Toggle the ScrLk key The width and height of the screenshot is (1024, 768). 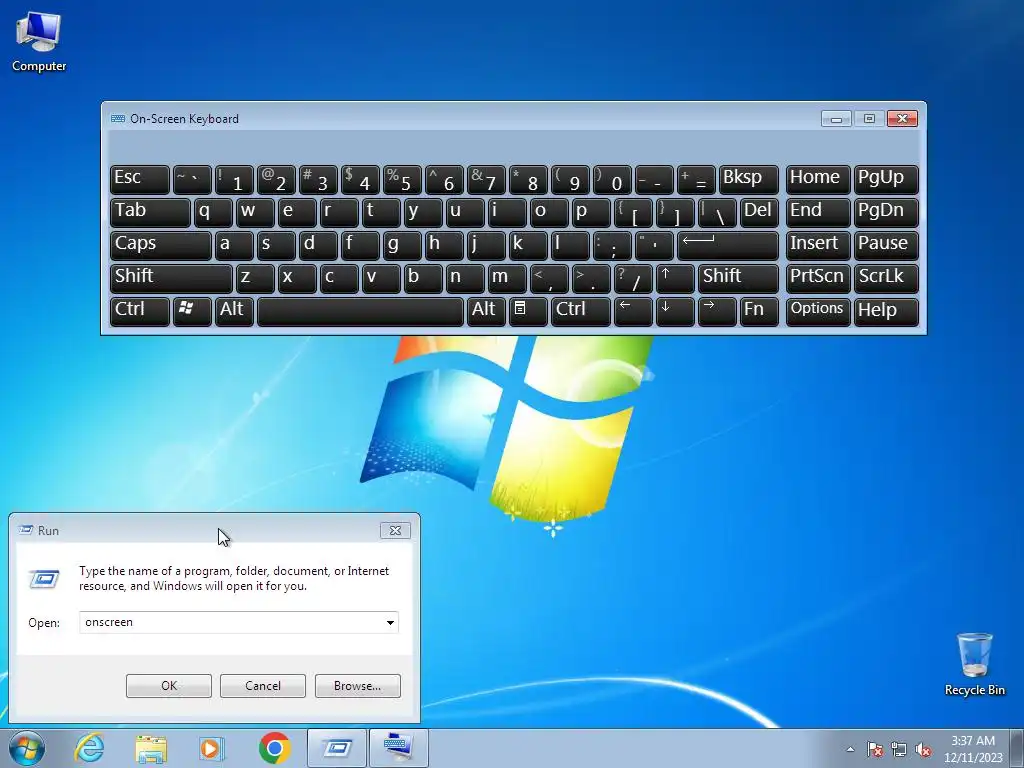(x=886, y=278)
